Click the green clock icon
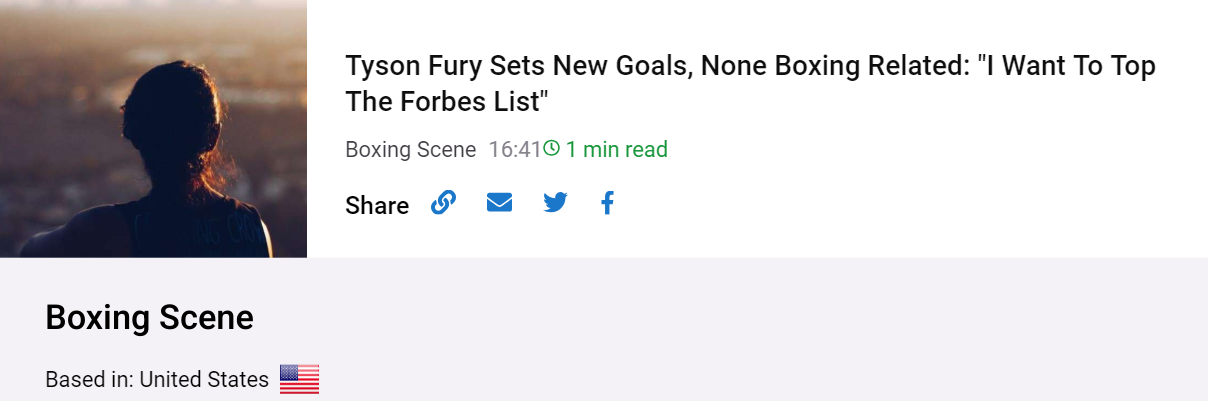This screenshot has width=1208, height=401. [x=551, y=149]
